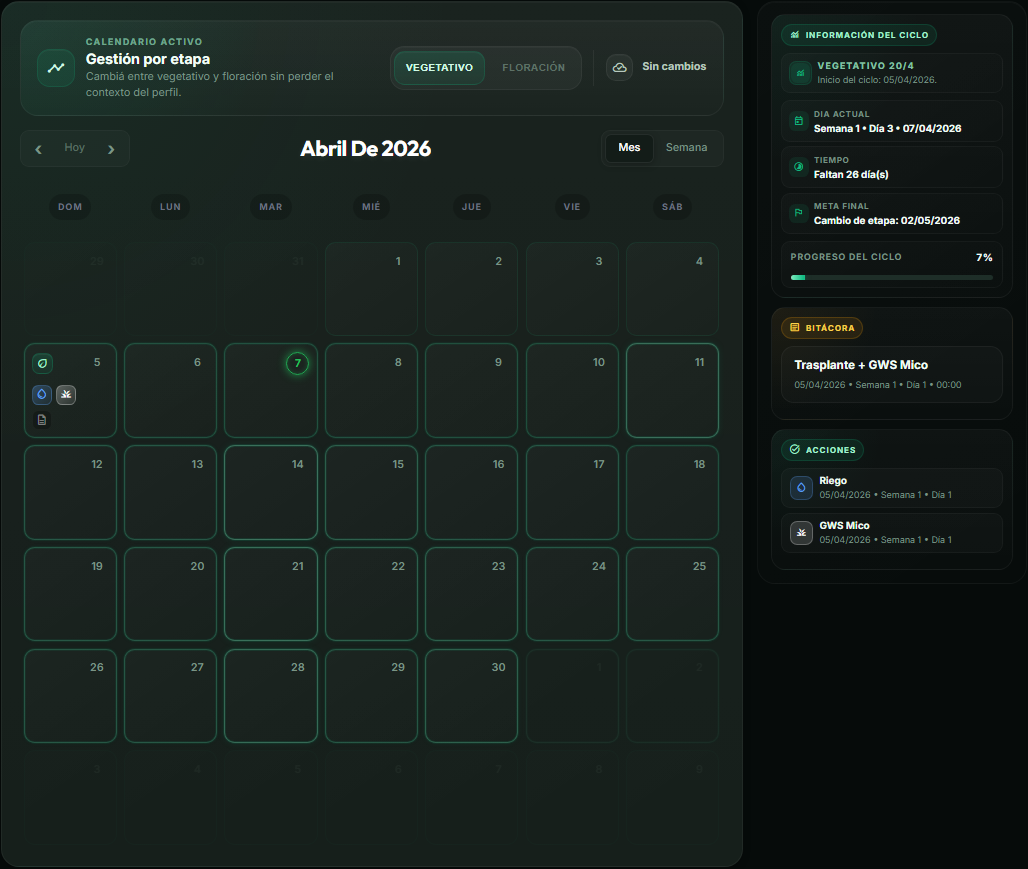Switch to the Semana view tab

[x=687, y=147]
